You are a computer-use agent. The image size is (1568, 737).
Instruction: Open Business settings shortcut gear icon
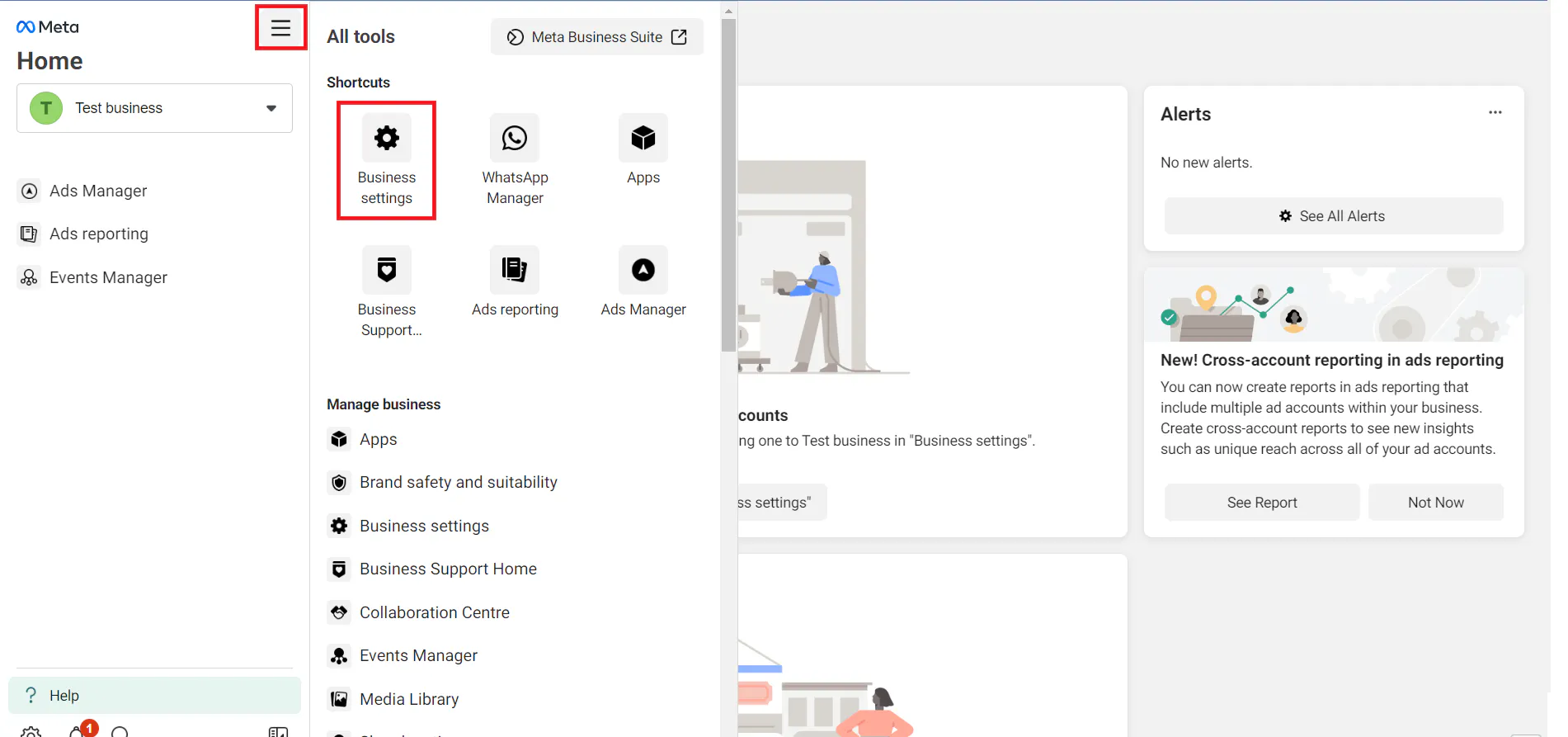[x=387, y=138]
